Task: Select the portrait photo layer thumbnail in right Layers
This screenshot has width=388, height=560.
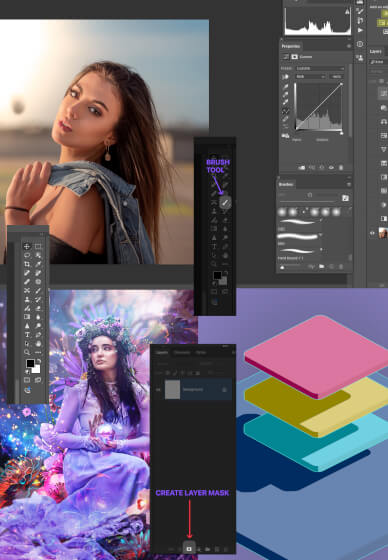Action: pos(383,233)
